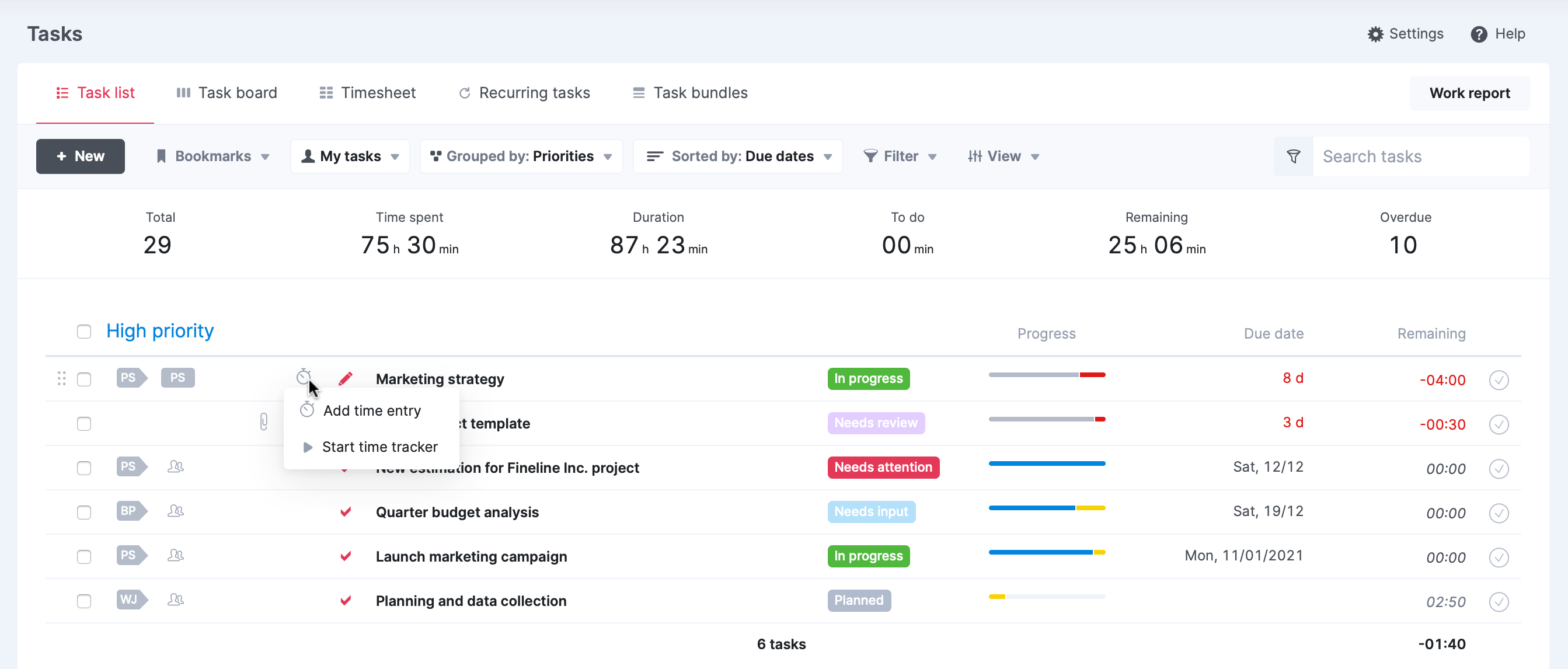The height and width of the screenshot is (669, 1568).
Task: Click the BP tag on Quarter budget analysis row
Action: (x=131, y=511)
